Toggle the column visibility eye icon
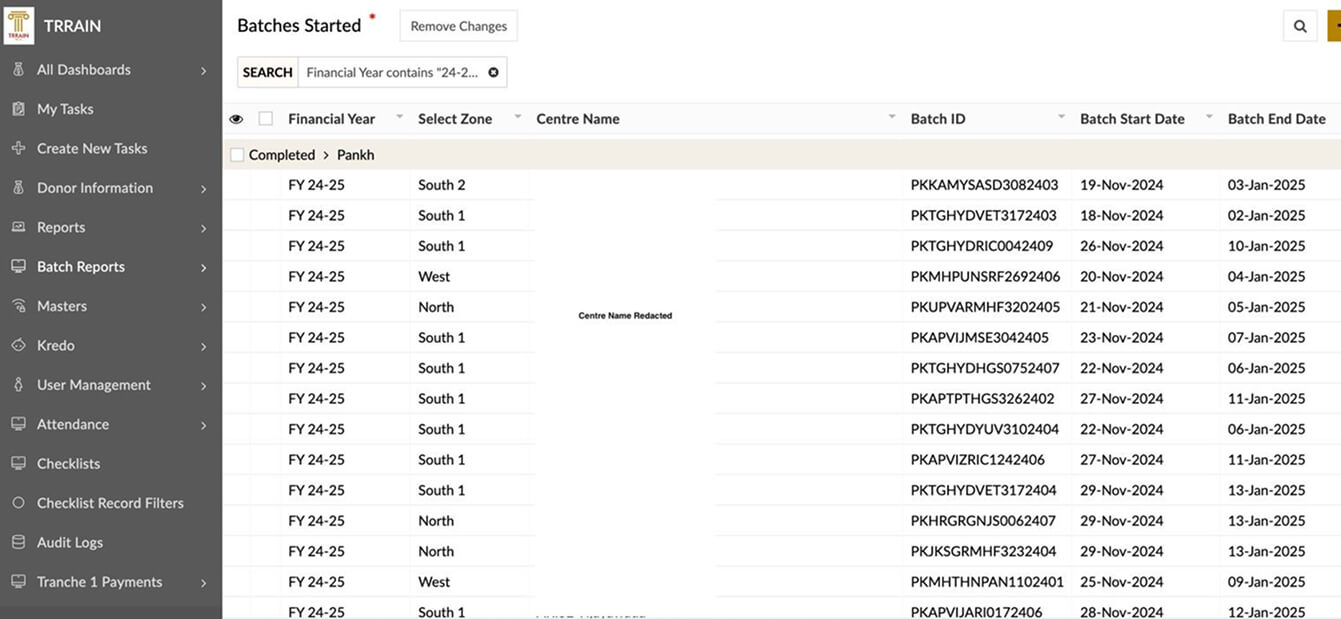 point(236,119)
